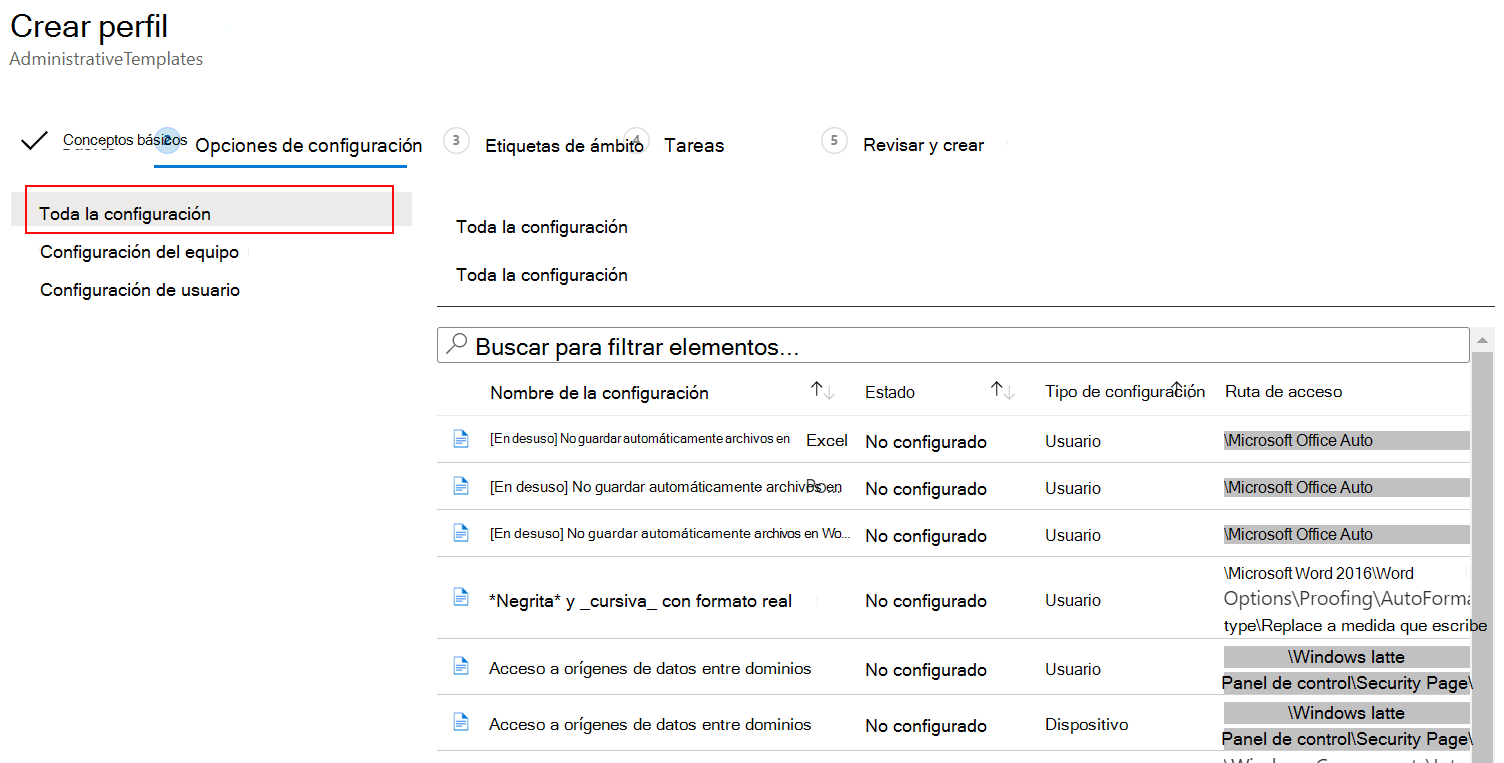Click Tipo de configuración column header

click(1125, 391)
